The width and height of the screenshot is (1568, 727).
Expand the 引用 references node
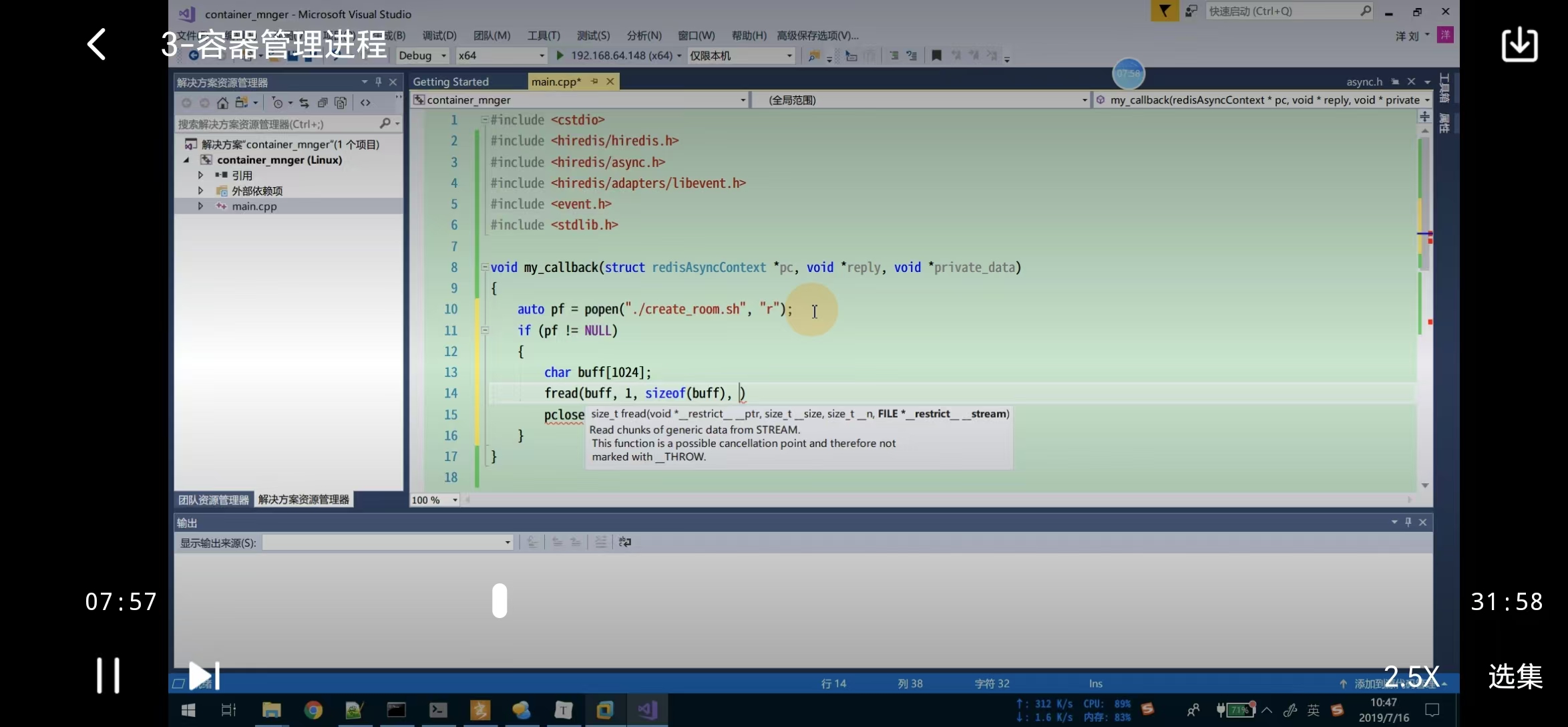pos(200,176)
